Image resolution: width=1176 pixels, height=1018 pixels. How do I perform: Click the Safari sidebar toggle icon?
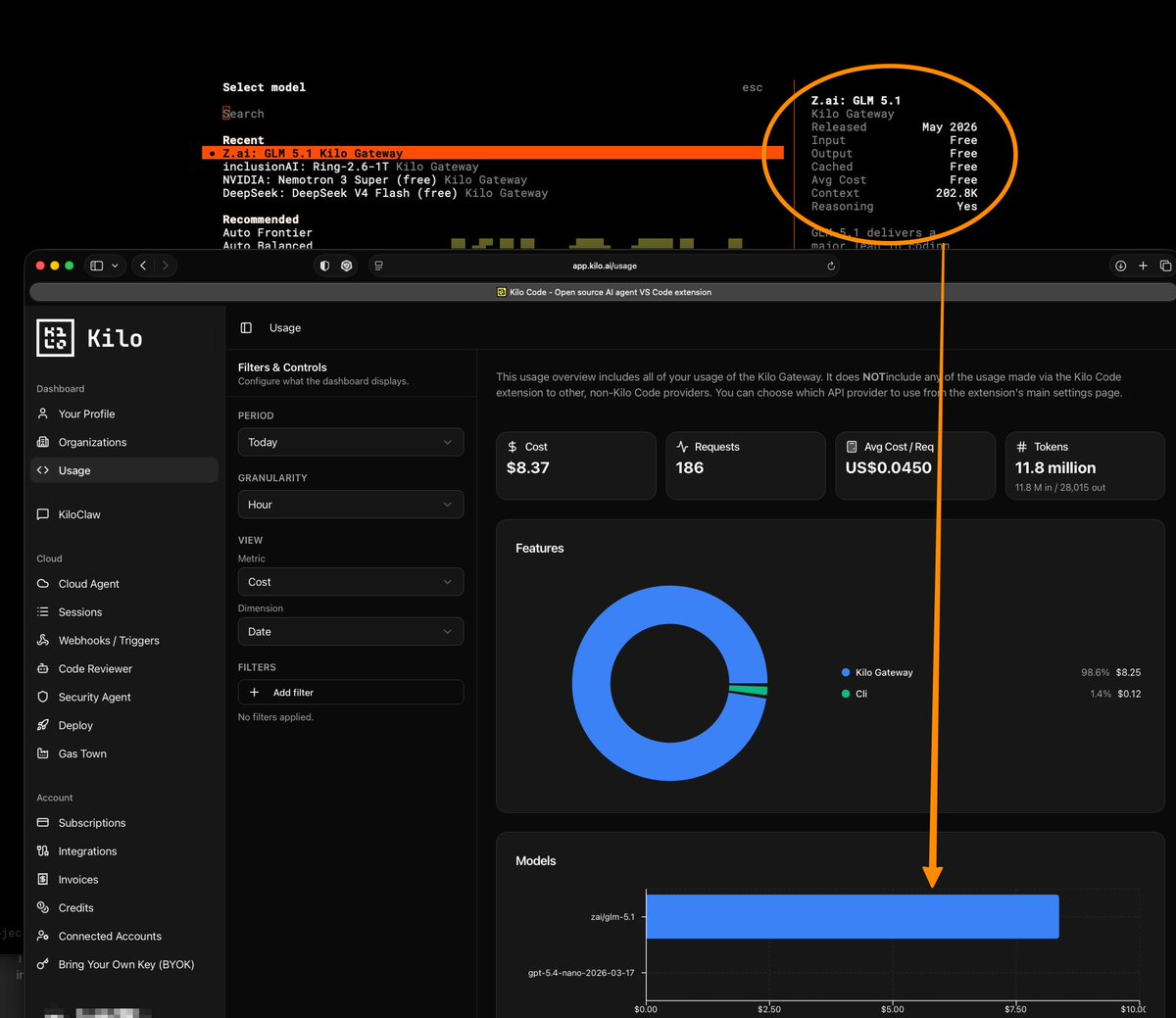click(96, 266)
